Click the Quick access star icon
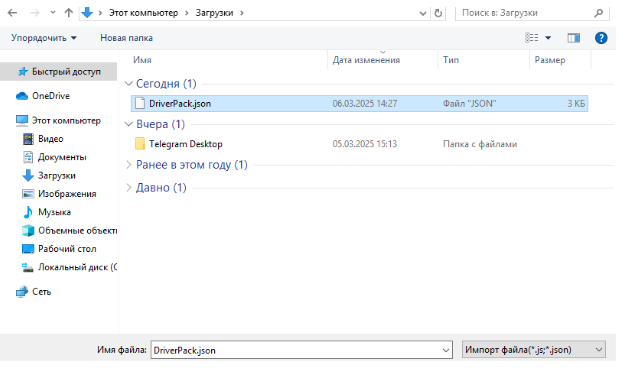Image resolution: width=625 pixels, height=371 pixels. 23,72
